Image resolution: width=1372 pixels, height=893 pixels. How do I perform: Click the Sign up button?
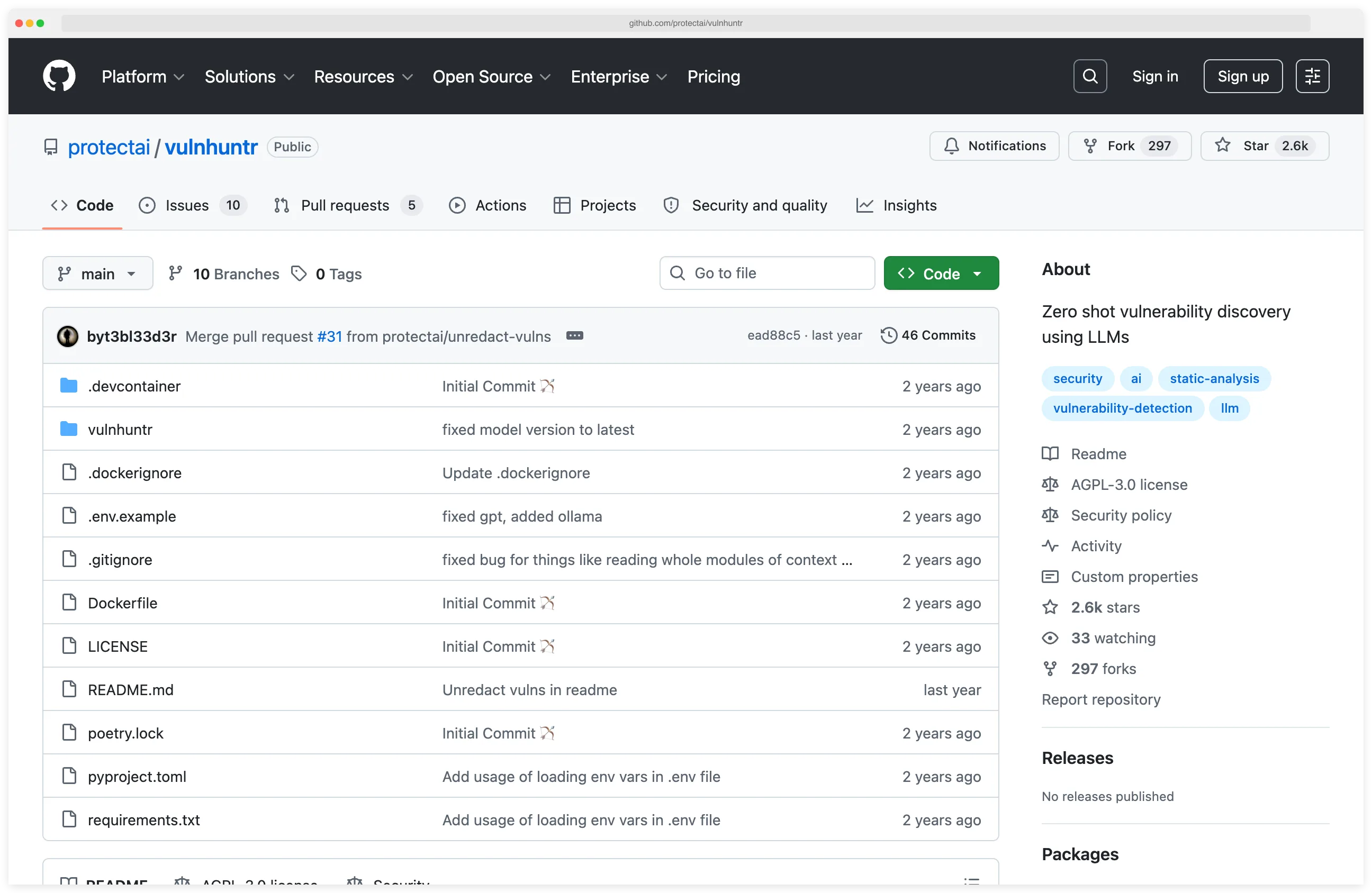(1242, 76)
